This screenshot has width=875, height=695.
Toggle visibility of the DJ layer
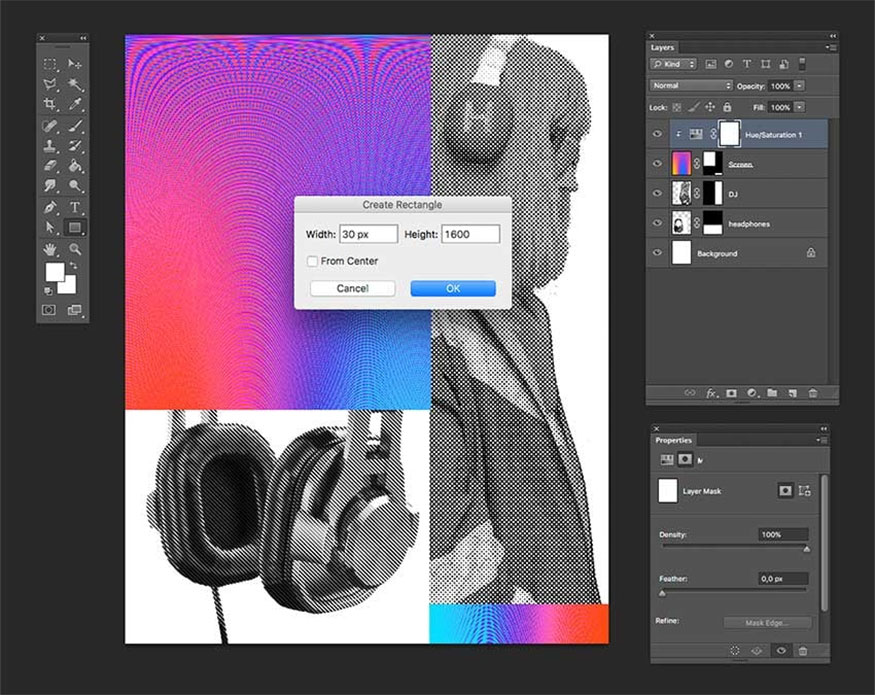click(x=657, y=194)
